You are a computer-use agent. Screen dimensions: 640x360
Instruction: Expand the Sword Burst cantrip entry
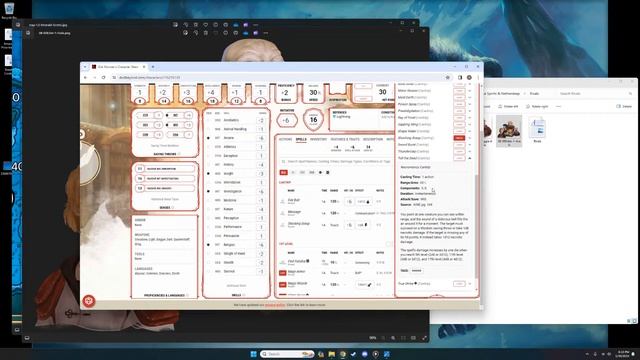469,144
